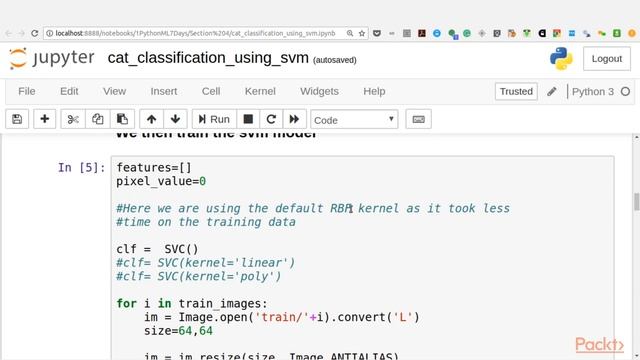640x360 pixels.
Task: Click the for i in train_images line
Action: 192,304
